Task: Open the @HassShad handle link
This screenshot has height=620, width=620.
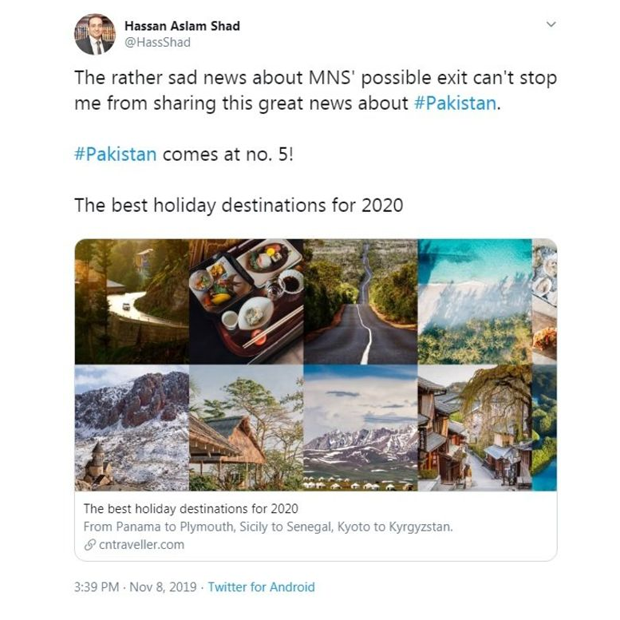Action: 157,42
